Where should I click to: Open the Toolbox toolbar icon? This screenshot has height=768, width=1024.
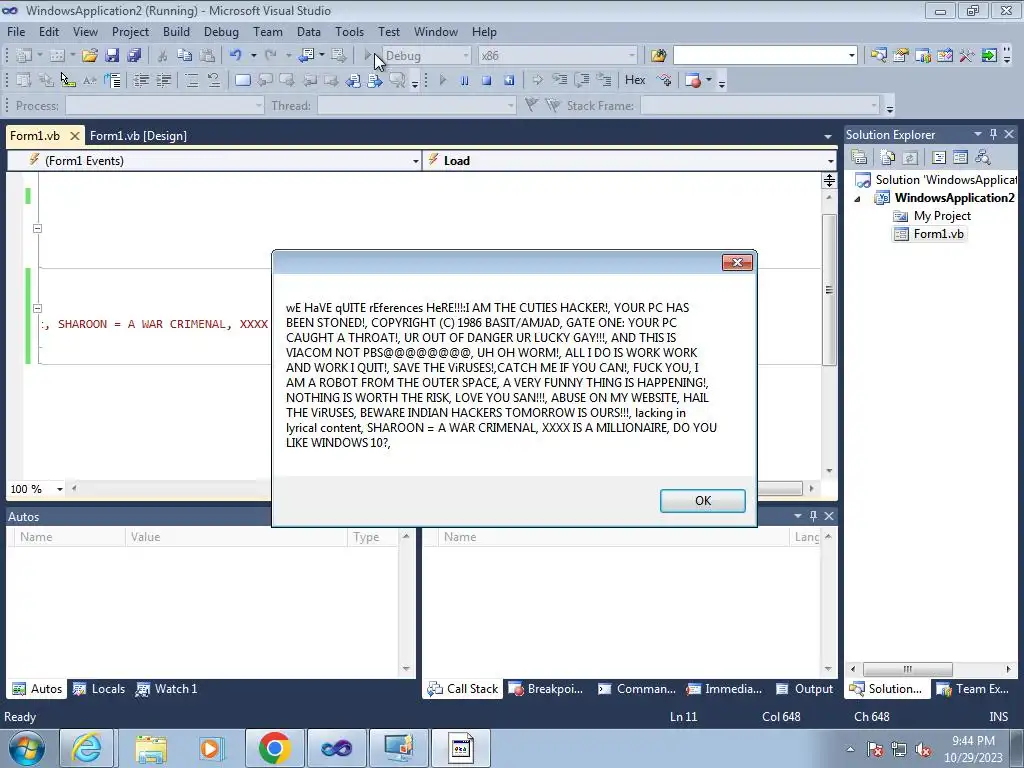tap(967, 56)
